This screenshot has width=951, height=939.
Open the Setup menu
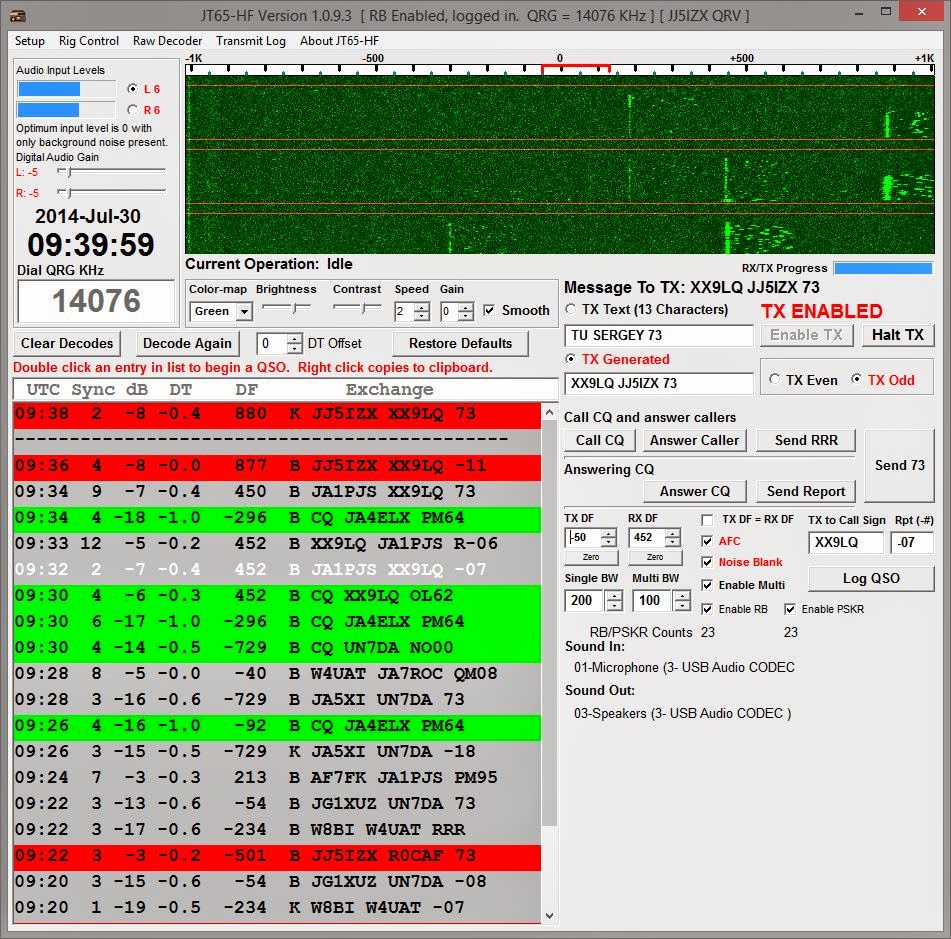coord(30,41)
